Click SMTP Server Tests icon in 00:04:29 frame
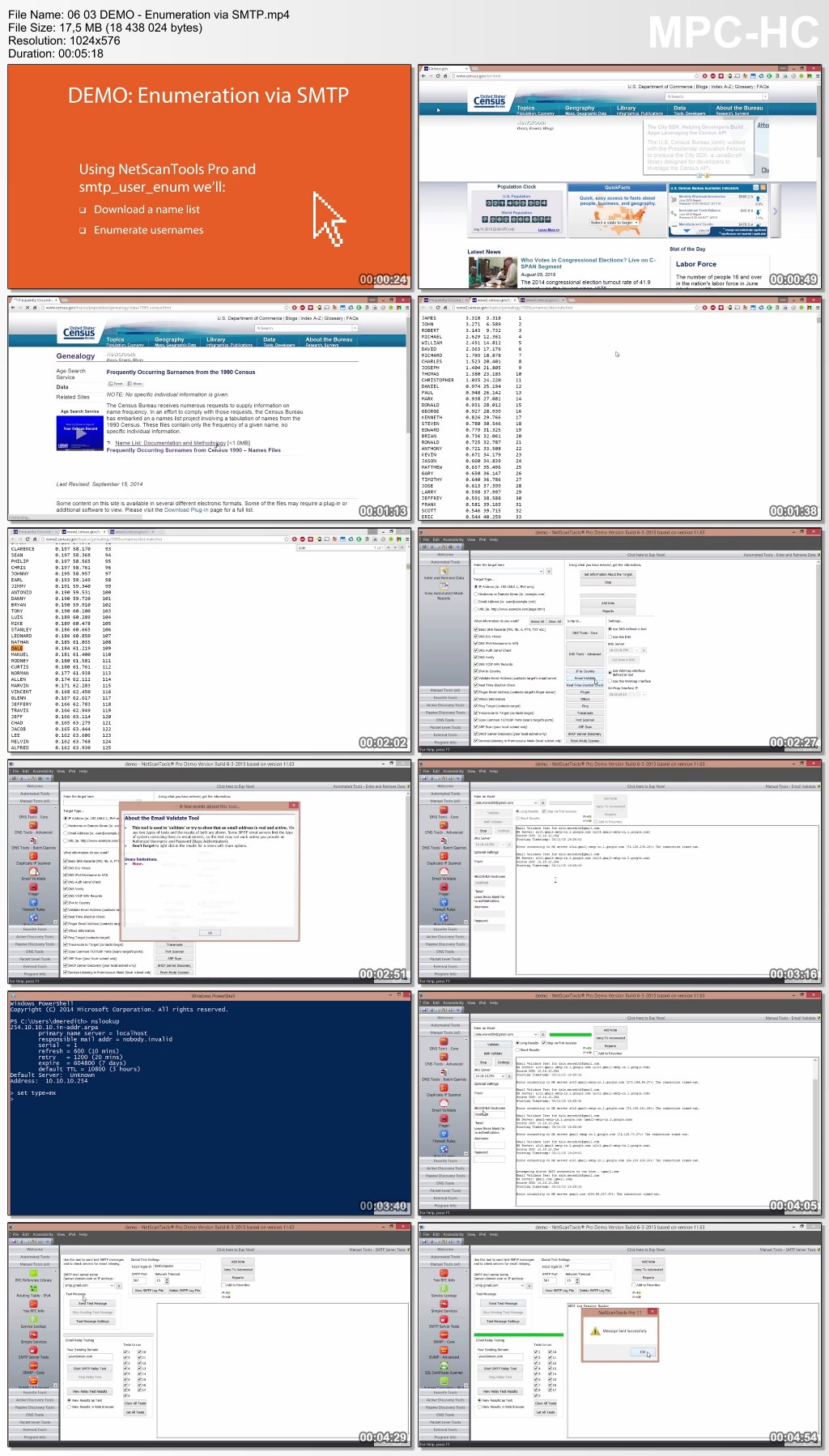 pos(33,1349)
